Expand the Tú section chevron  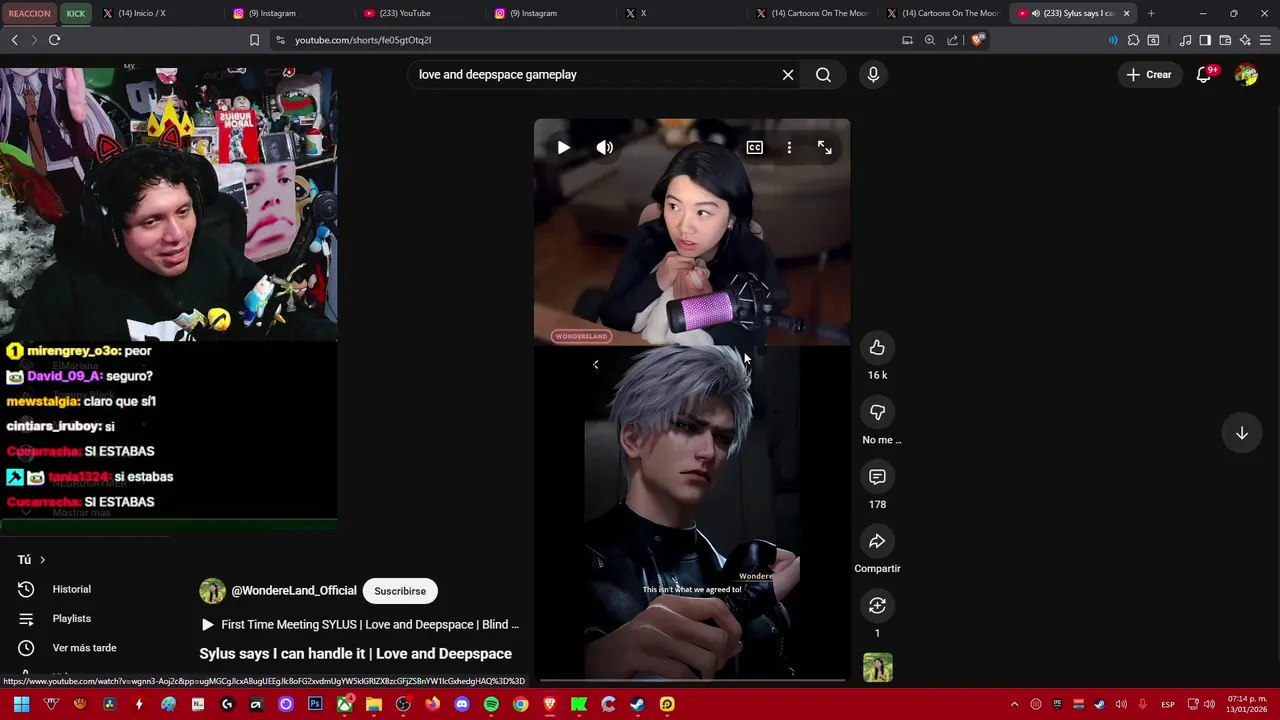(x=42, y=560)
